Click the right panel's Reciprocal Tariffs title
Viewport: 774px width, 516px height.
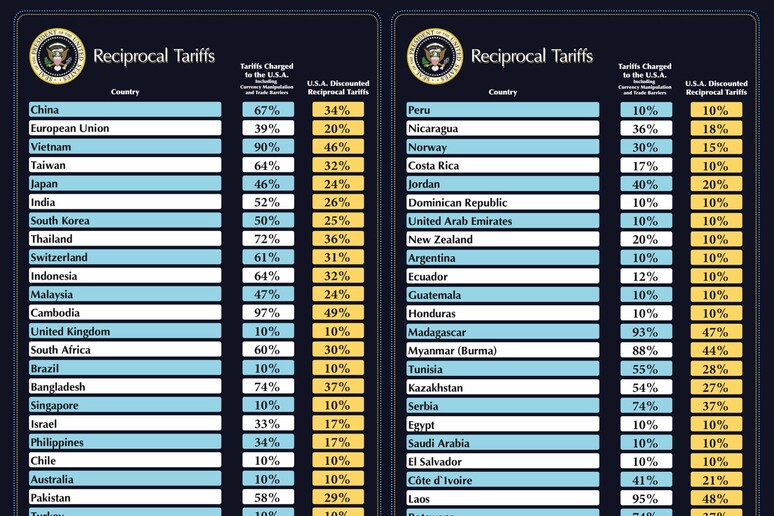tap(531, 56)
